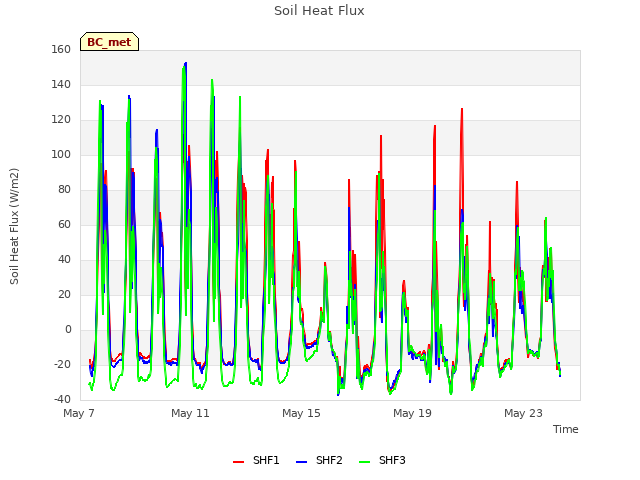Click the 60 y-axis tick label
Viewport: 640px width, 480px height.
click(64, 224)
